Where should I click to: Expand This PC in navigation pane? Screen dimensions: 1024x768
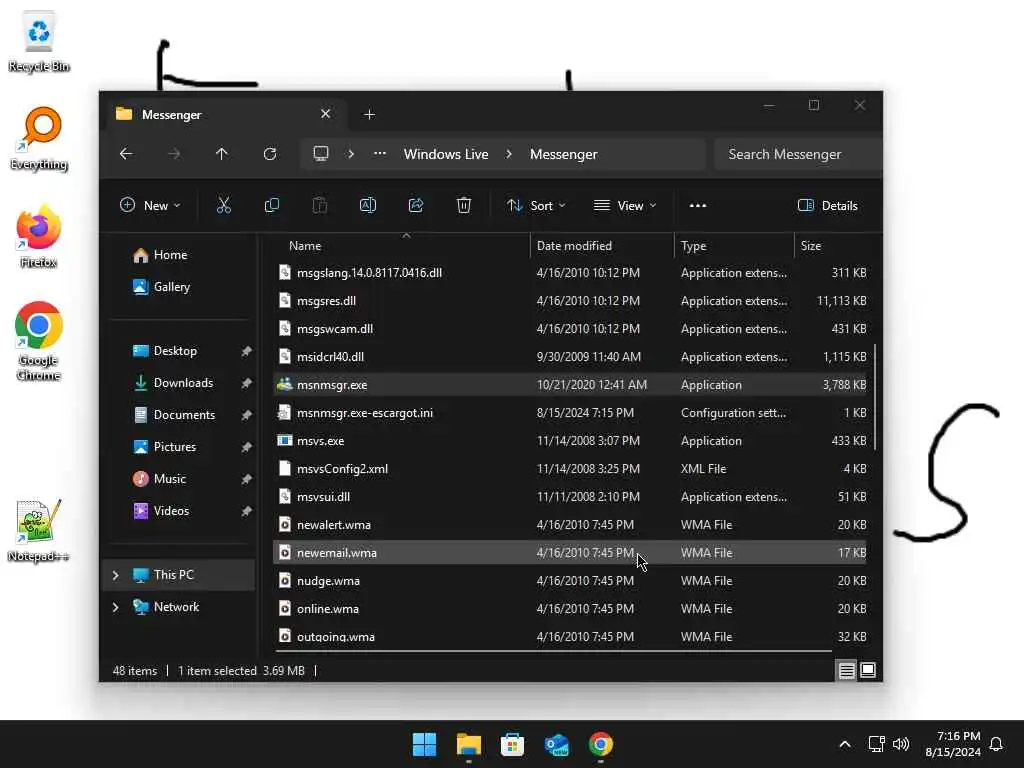116,575
